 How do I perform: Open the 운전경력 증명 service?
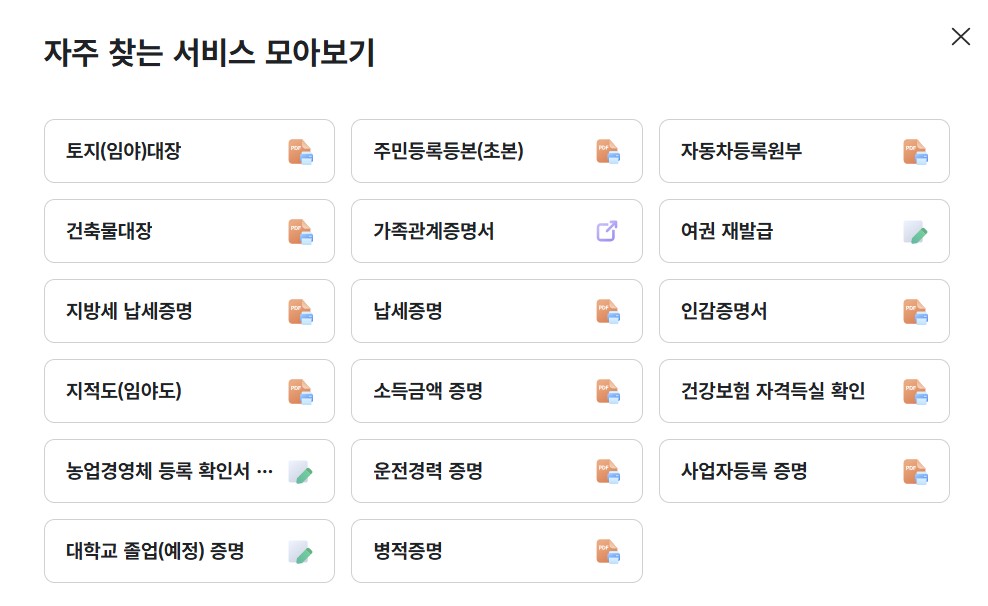pos(496,471)
